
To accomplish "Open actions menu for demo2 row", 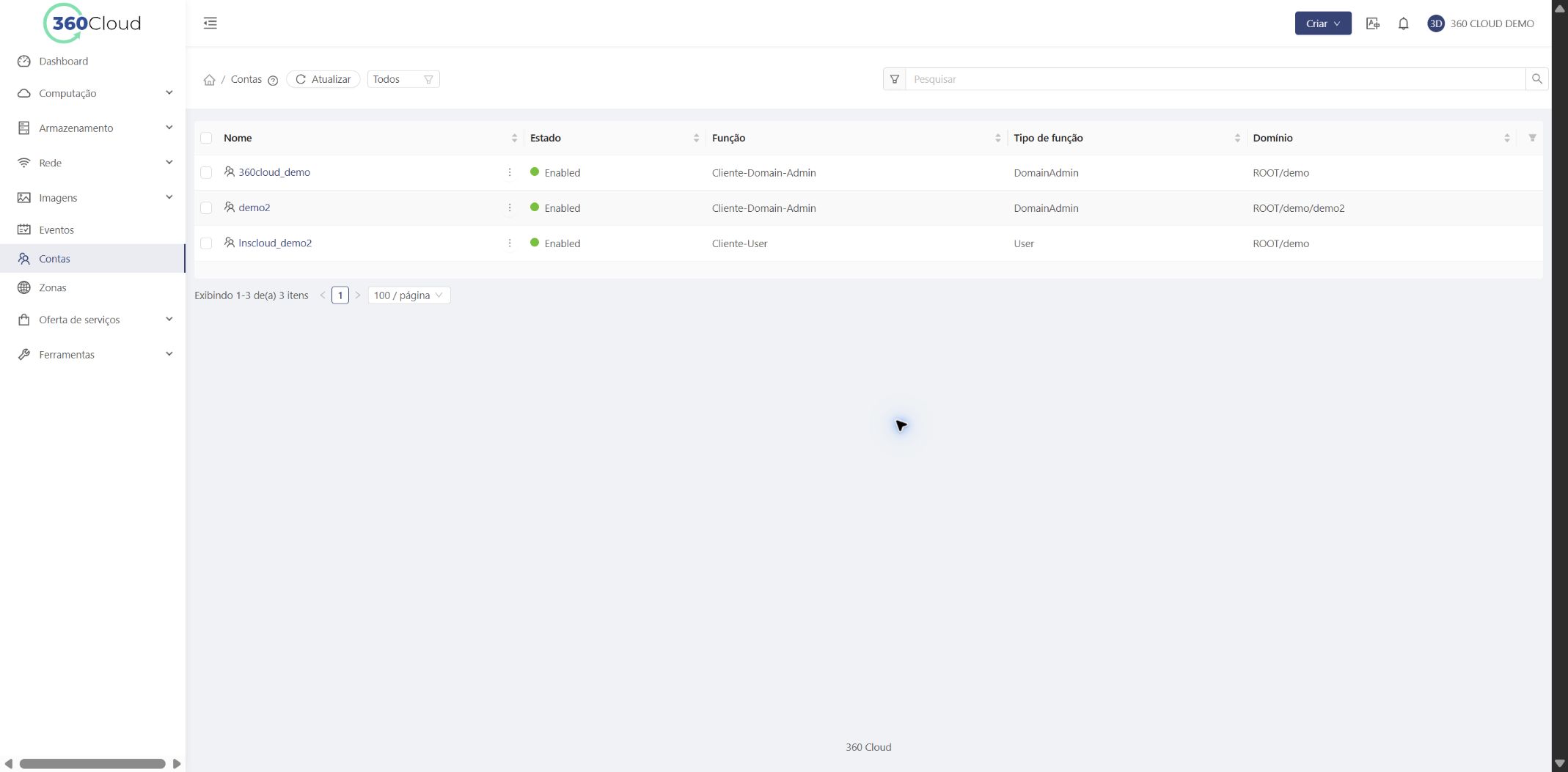I will 510,208.
